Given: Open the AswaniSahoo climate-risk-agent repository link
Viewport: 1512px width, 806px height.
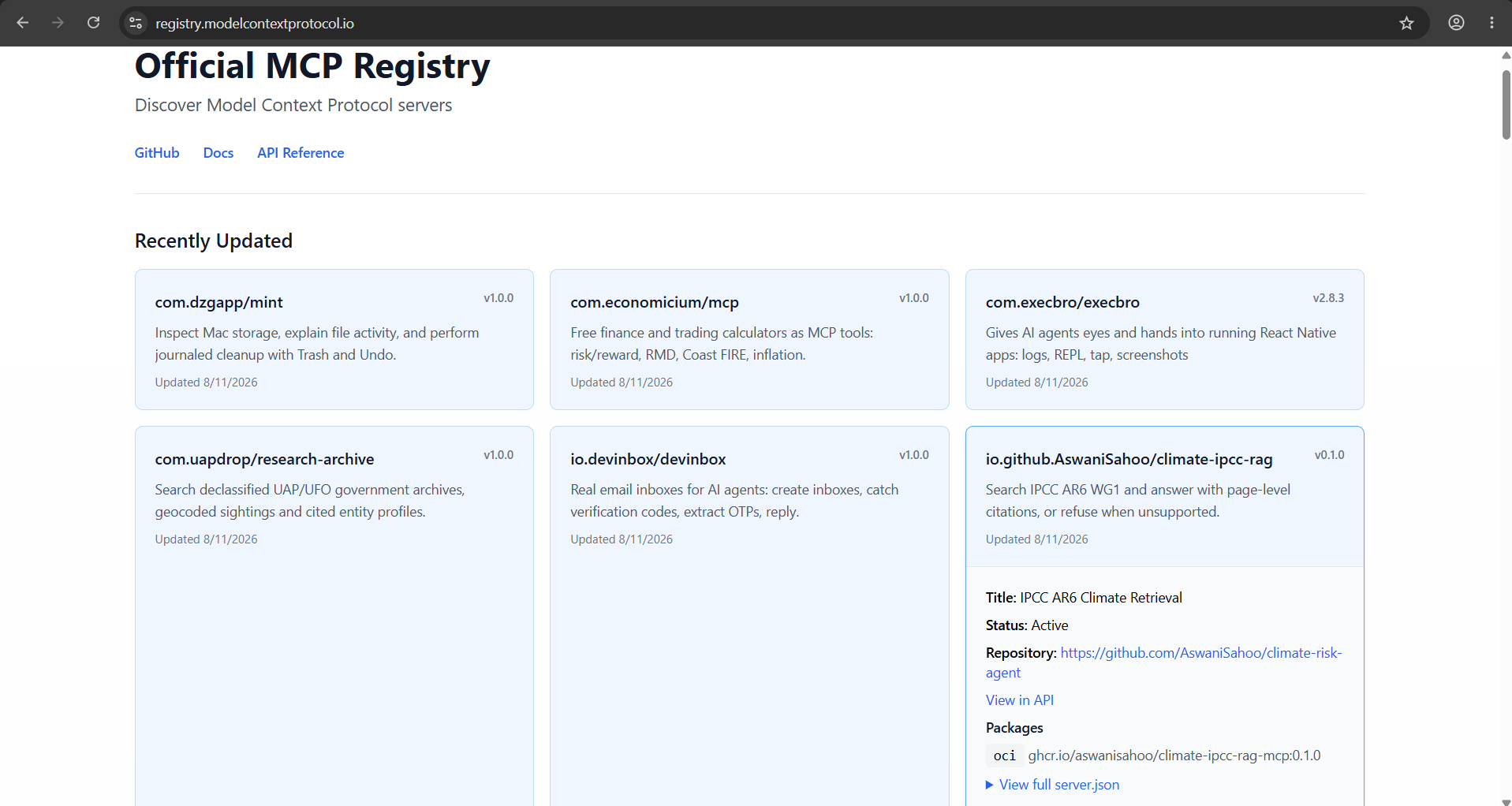Looking at the screenshot, I should (1163, 662).
